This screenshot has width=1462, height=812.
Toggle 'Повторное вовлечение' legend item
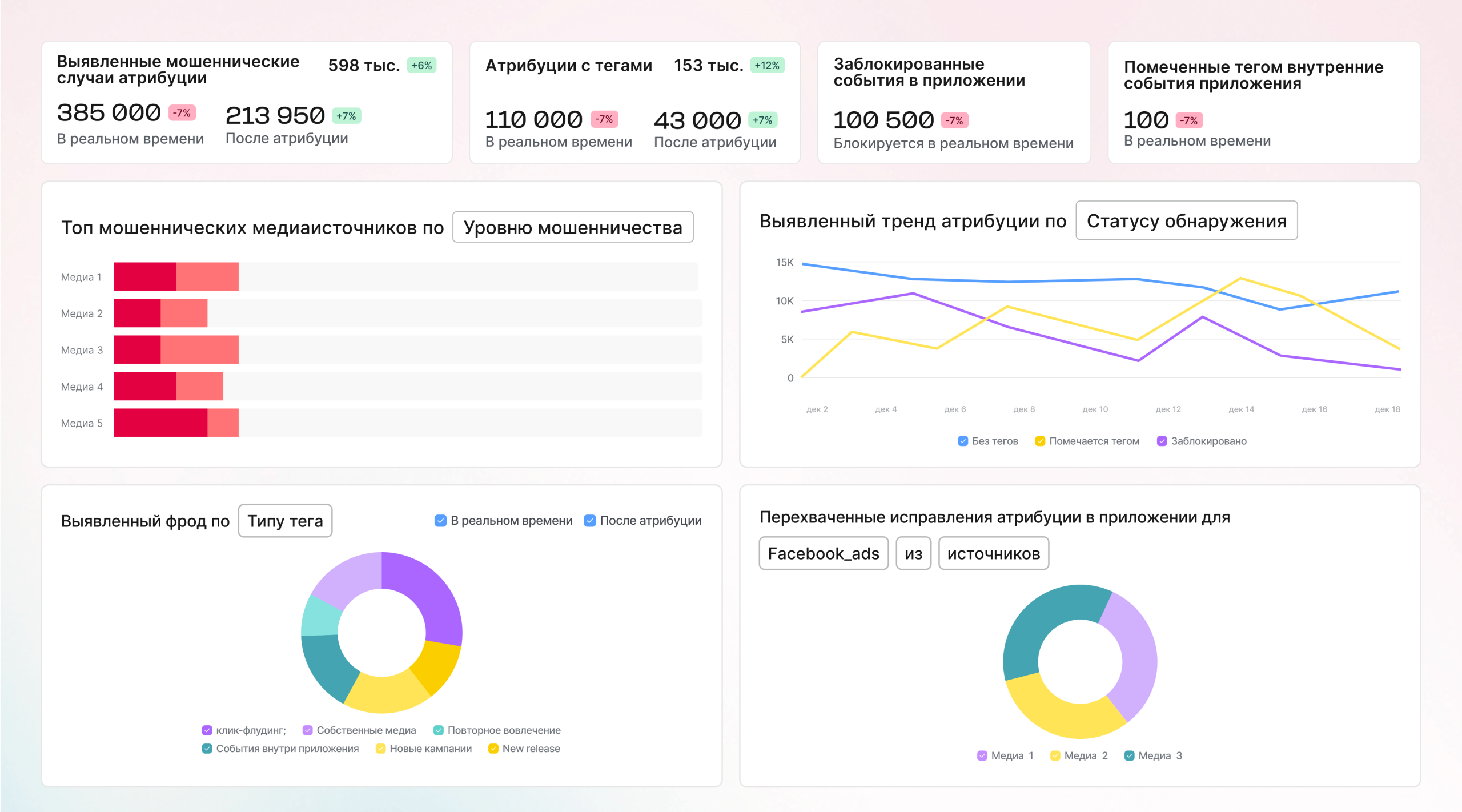tap(439, 730)
